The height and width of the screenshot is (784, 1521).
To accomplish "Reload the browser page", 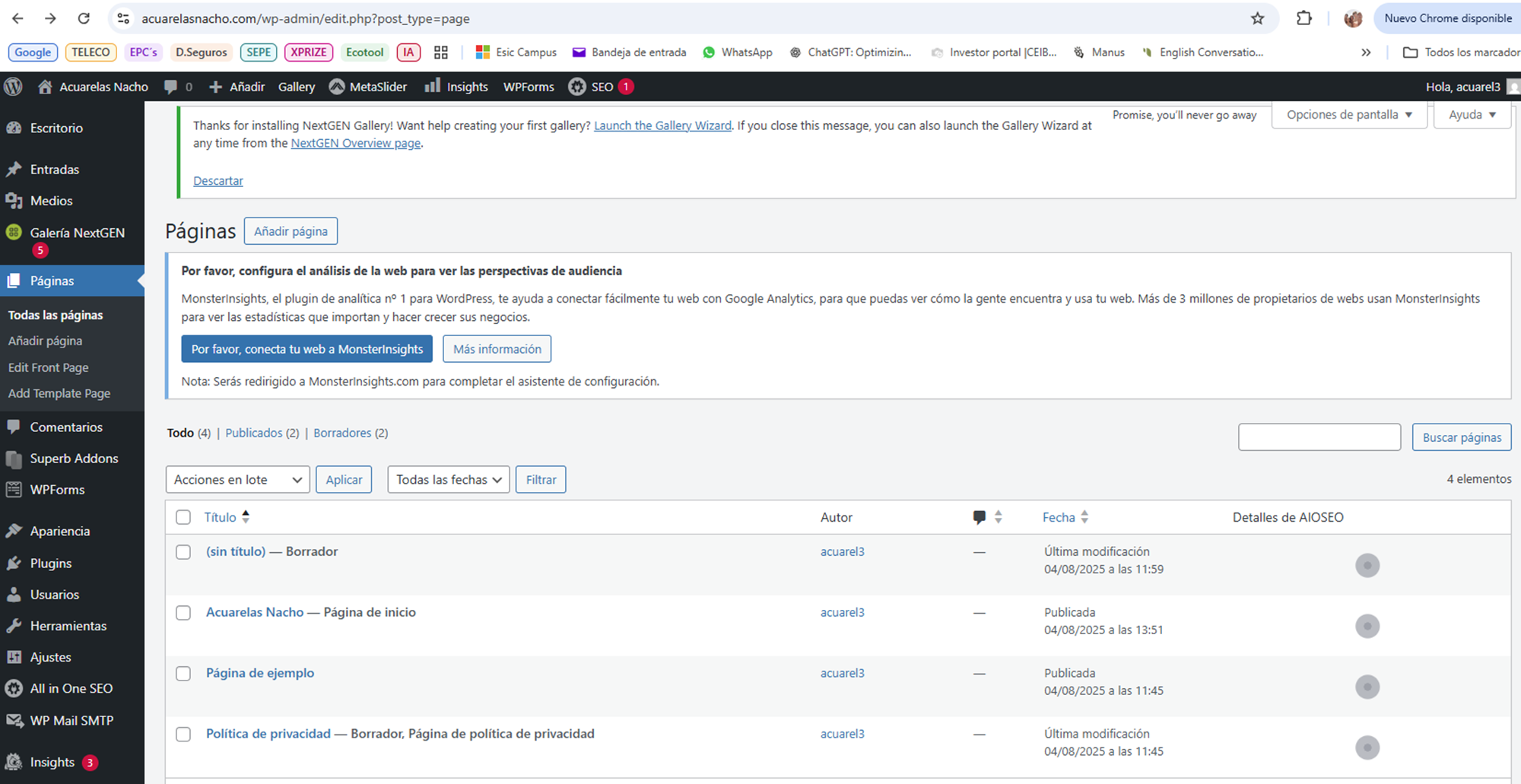I will pyautogui.click(x=84, y=18).
